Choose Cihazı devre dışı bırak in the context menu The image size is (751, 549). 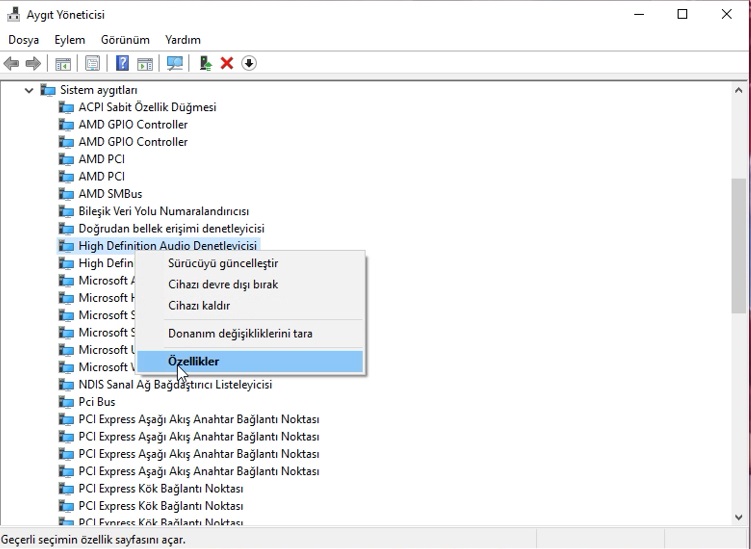click(250, 284)
